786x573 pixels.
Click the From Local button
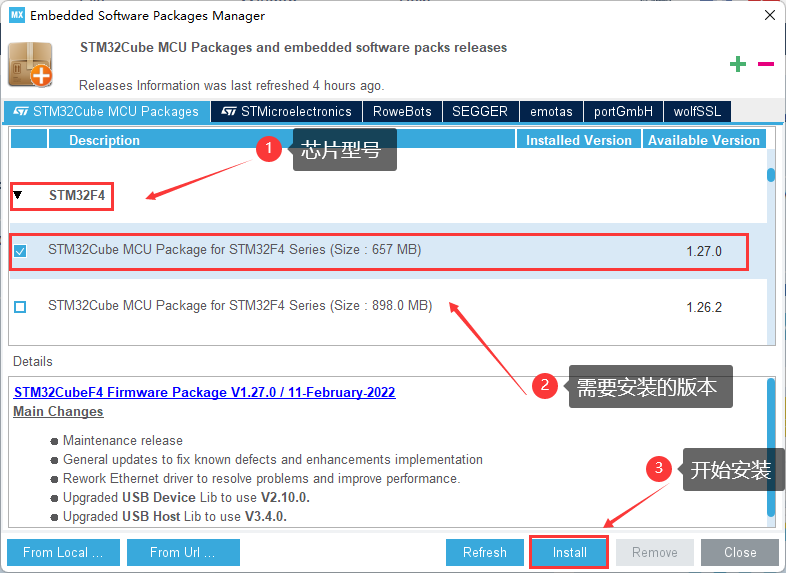(63, 552)
